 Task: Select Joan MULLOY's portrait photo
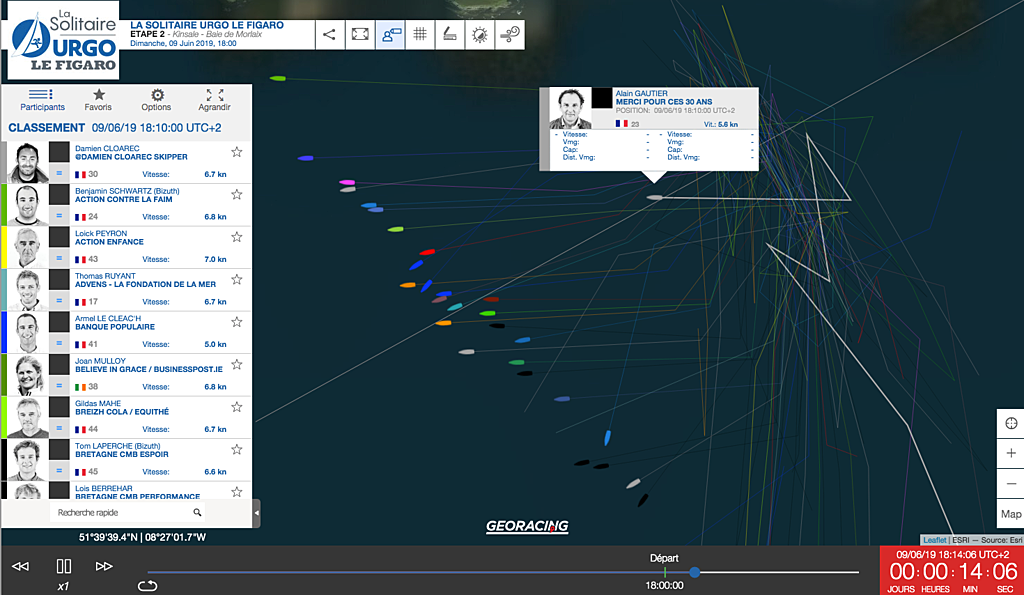coord(27,375)
